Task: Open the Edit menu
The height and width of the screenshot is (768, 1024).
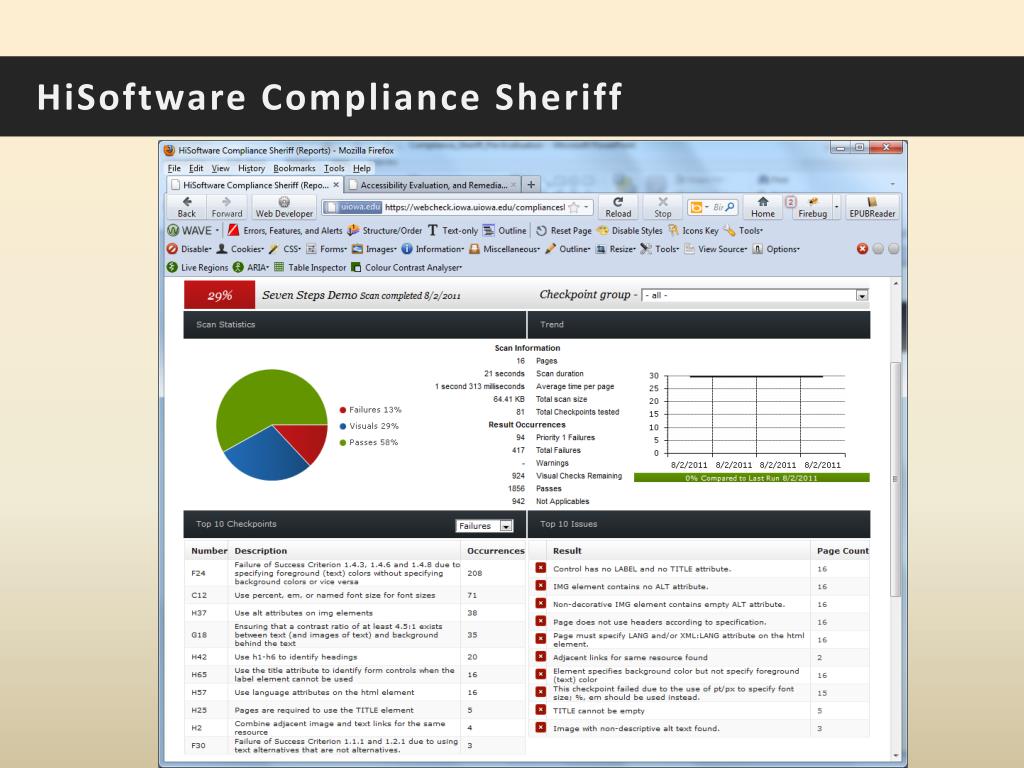Action: pyautogui.click(x=196, y=168)
